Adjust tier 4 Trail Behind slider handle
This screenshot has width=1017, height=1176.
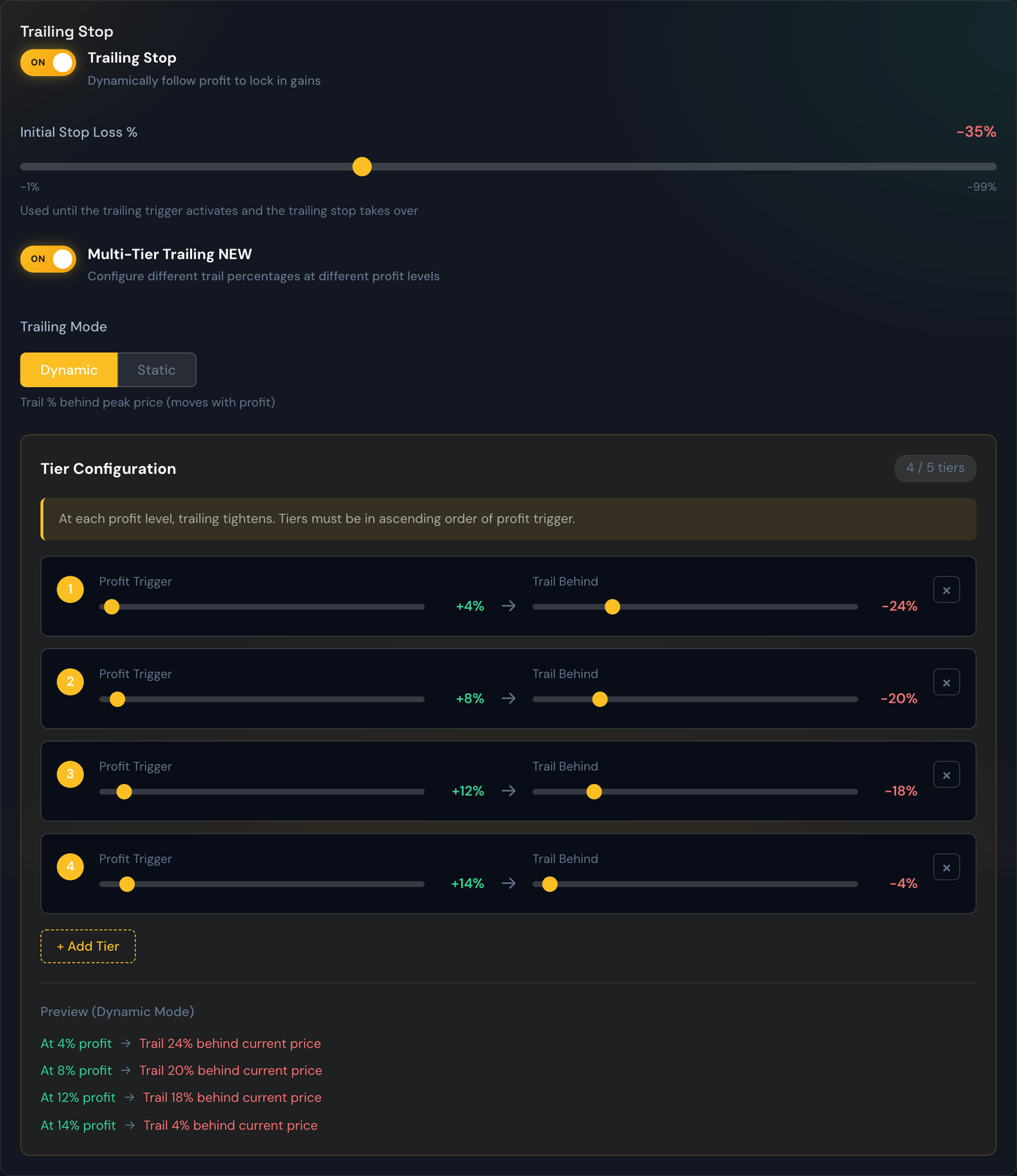tap(549, 884)
